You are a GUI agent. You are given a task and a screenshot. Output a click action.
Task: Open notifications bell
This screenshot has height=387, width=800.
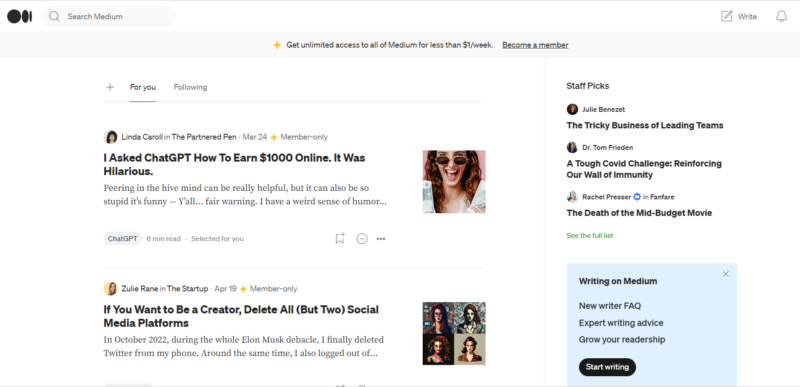(x=781, y=16)
